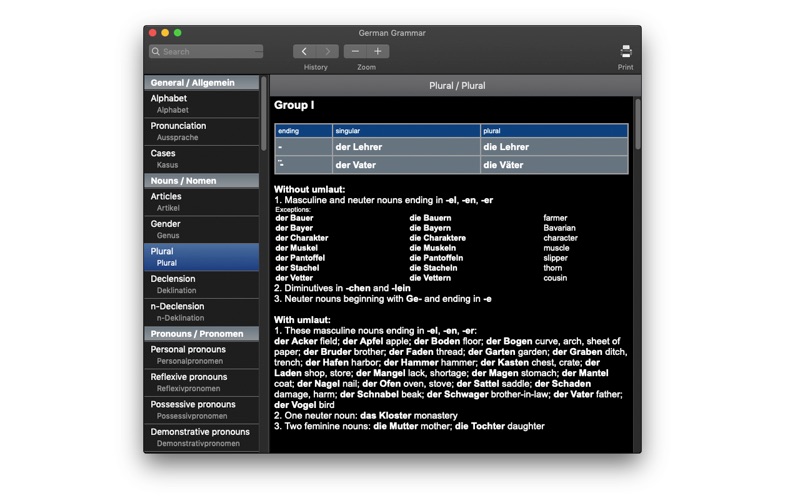This screenshot has width=800, height=500.
Task: Select the Gender / Genus topic
Action: (x=202, y=229)
